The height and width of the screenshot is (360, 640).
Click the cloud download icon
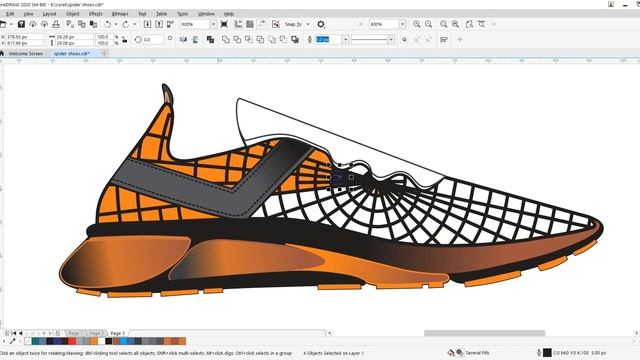click(33, 24)
